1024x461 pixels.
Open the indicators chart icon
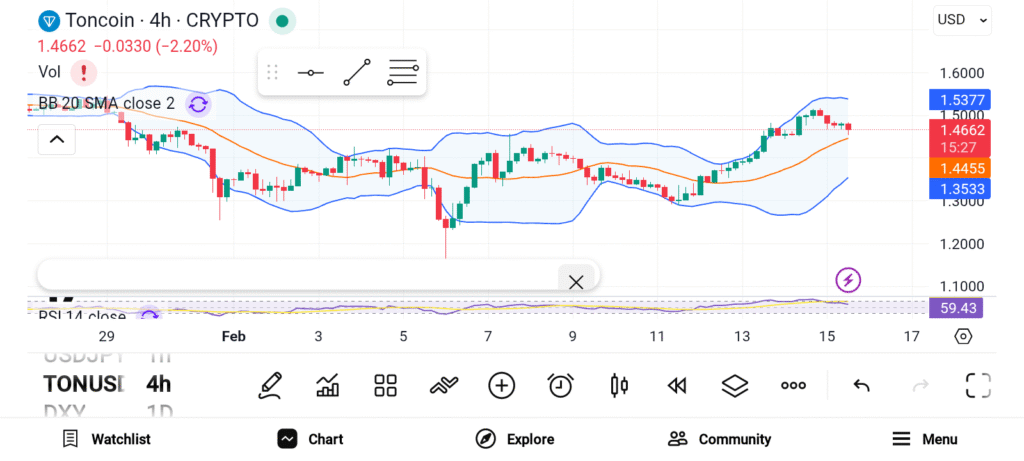click(327, 385)
